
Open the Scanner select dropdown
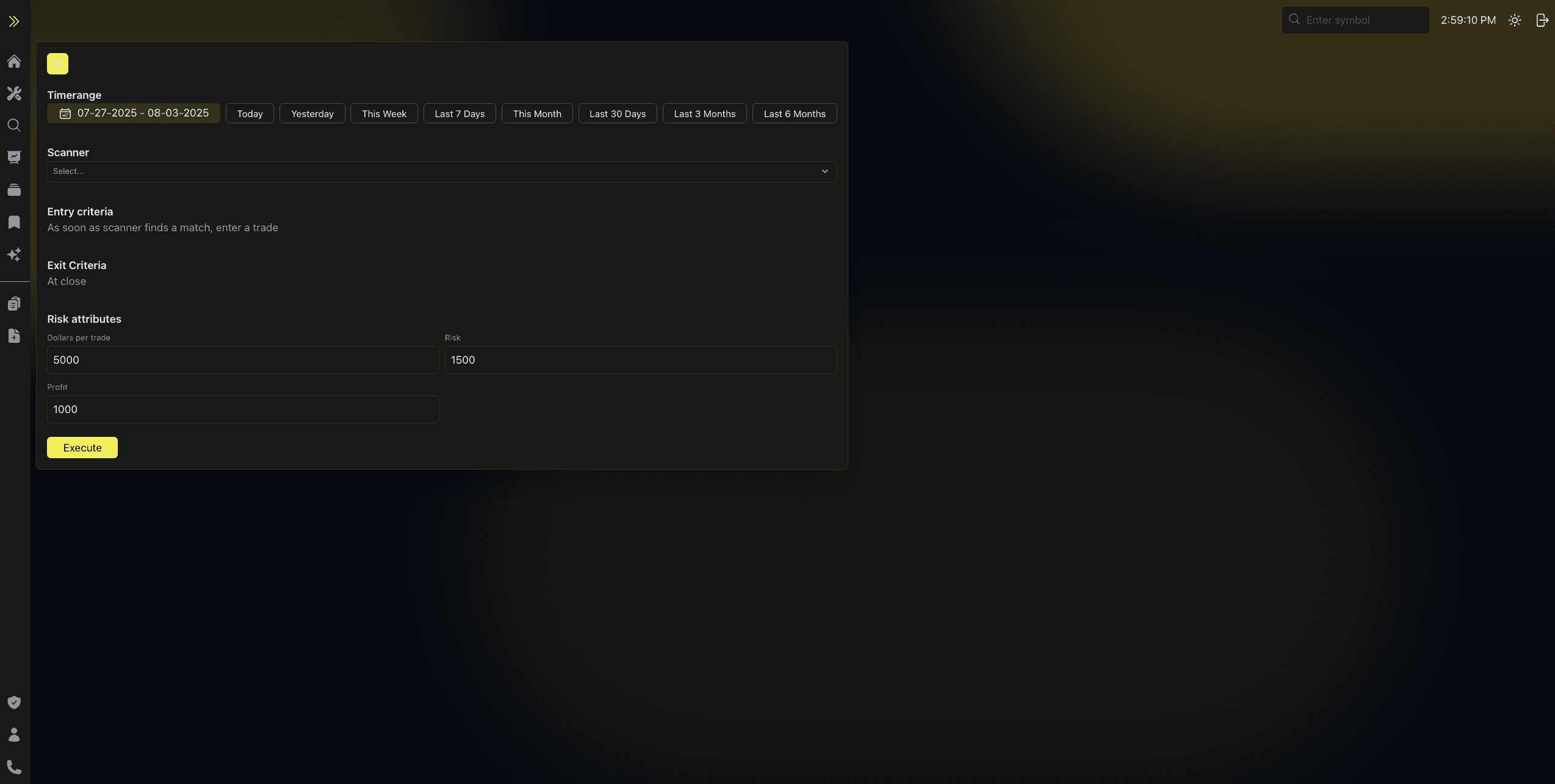[x=441, y=171]
